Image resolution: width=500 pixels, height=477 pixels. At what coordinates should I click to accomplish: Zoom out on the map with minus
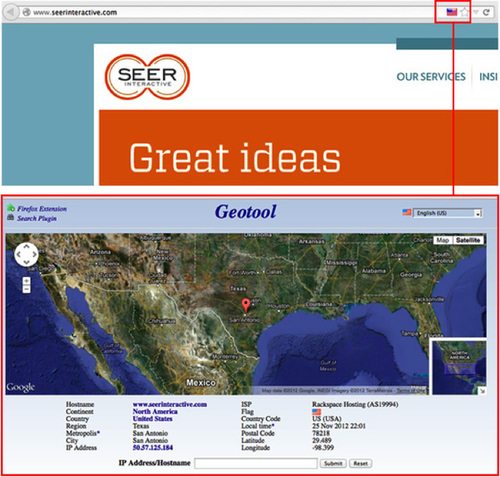26,289
